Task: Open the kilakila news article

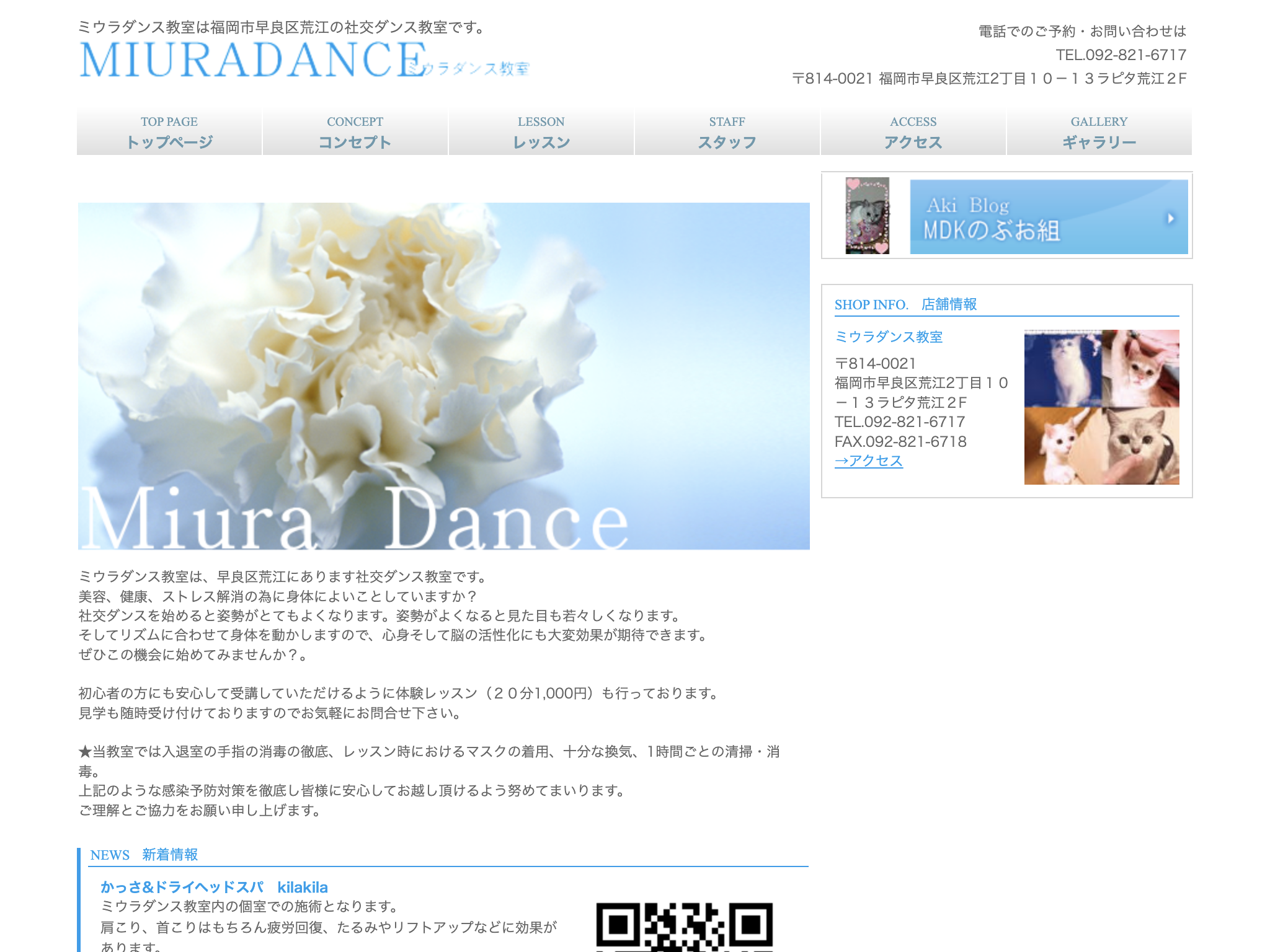Action: coord(214,888)
